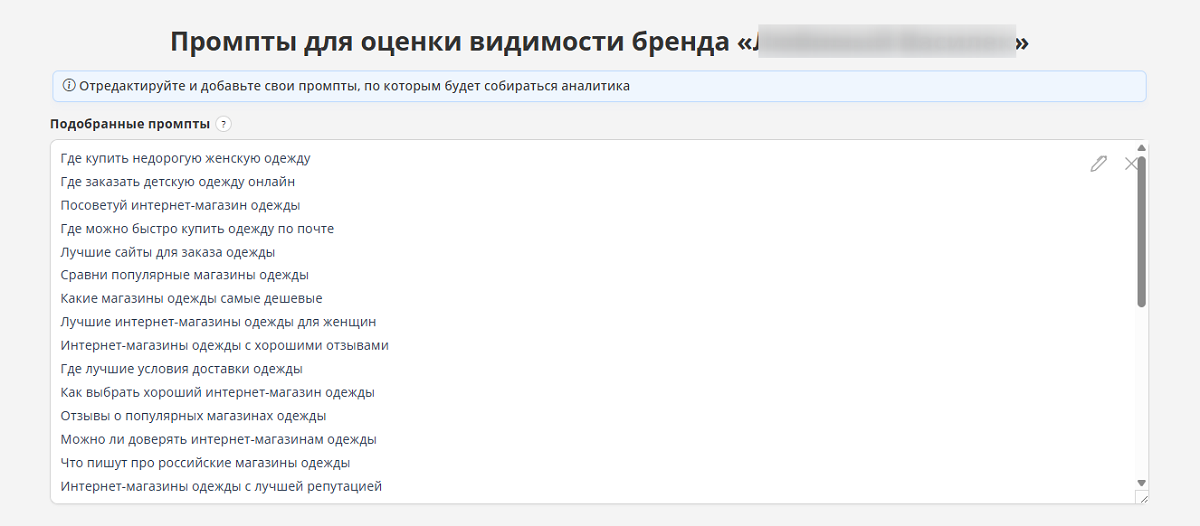Click «Интернет-магазины одежды с лучшей репутацией» prompt
The width and height of the screenshot is (1200, 526).
[x=221, y=486]
